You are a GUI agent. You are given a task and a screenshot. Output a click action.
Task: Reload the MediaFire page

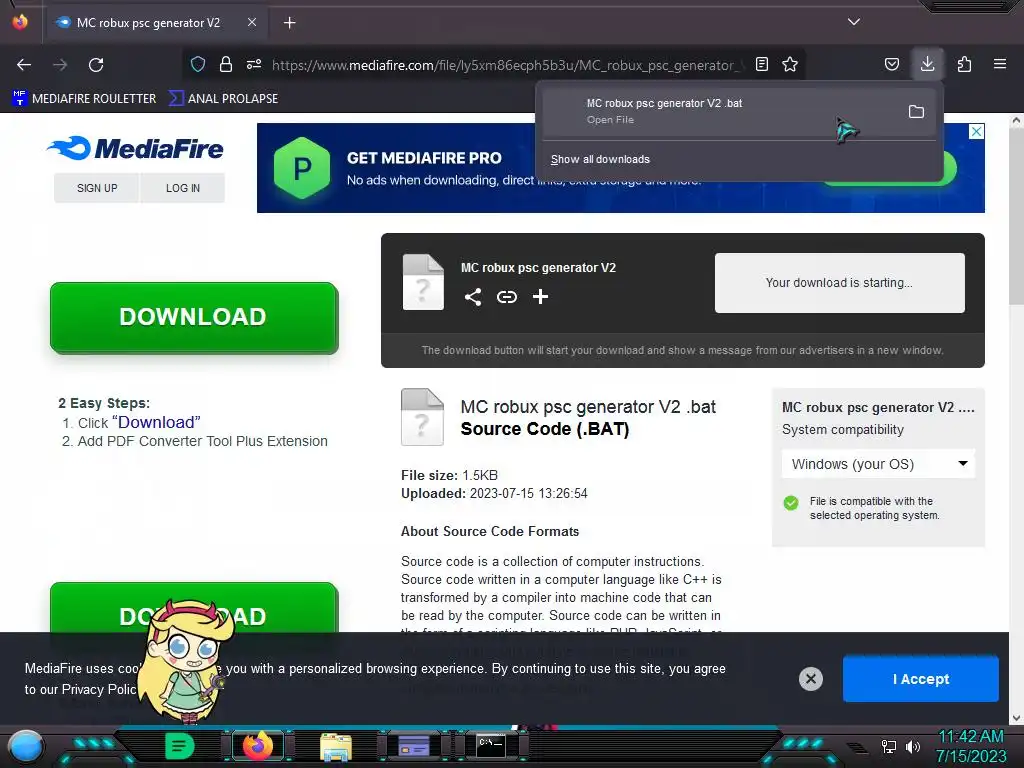pyautogui.click(x=96, y=65)
